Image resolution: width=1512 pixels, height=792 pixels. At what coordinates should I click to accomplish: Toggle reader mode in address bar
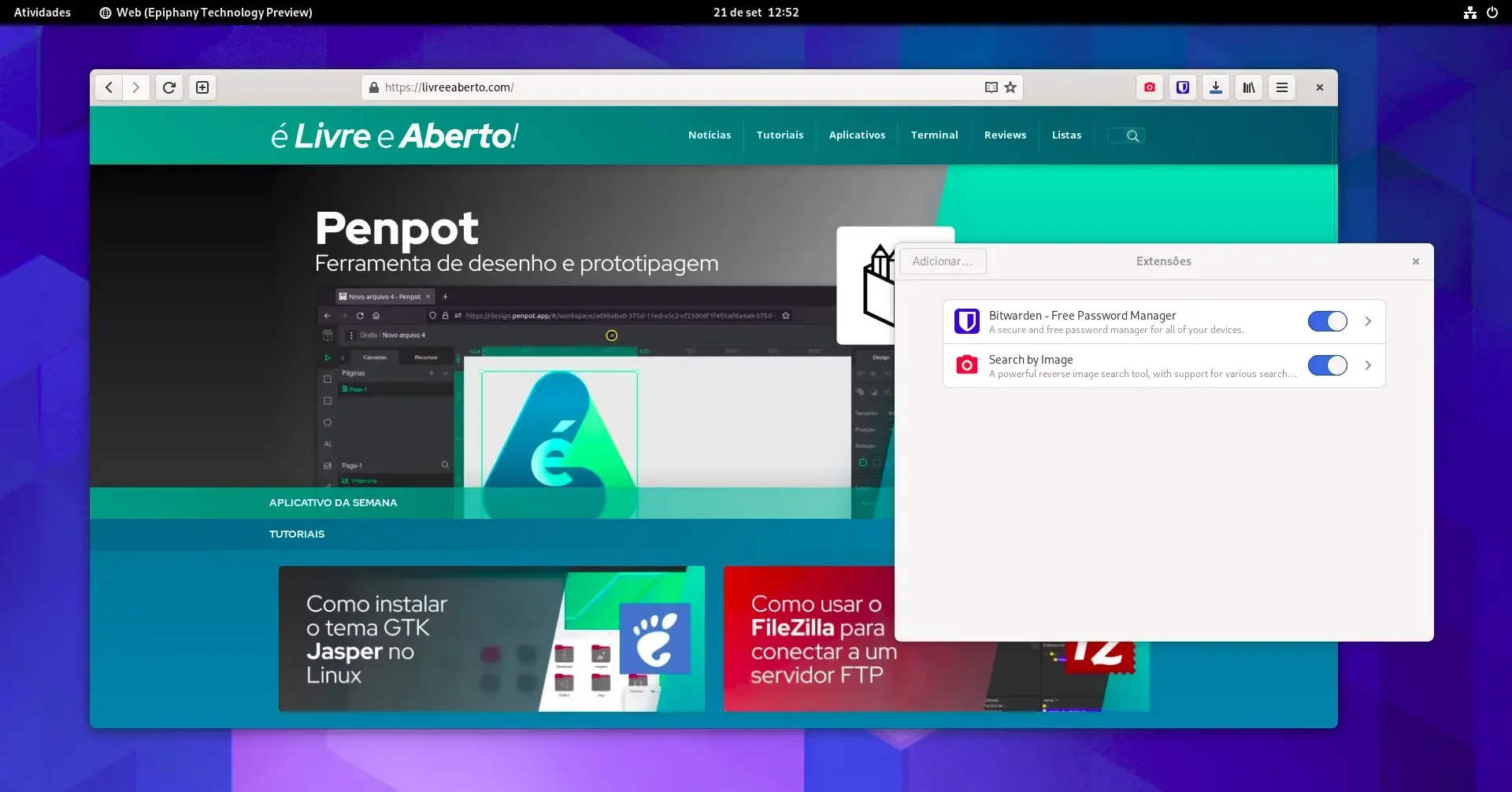pyautogui.click(x=991, y=87)
